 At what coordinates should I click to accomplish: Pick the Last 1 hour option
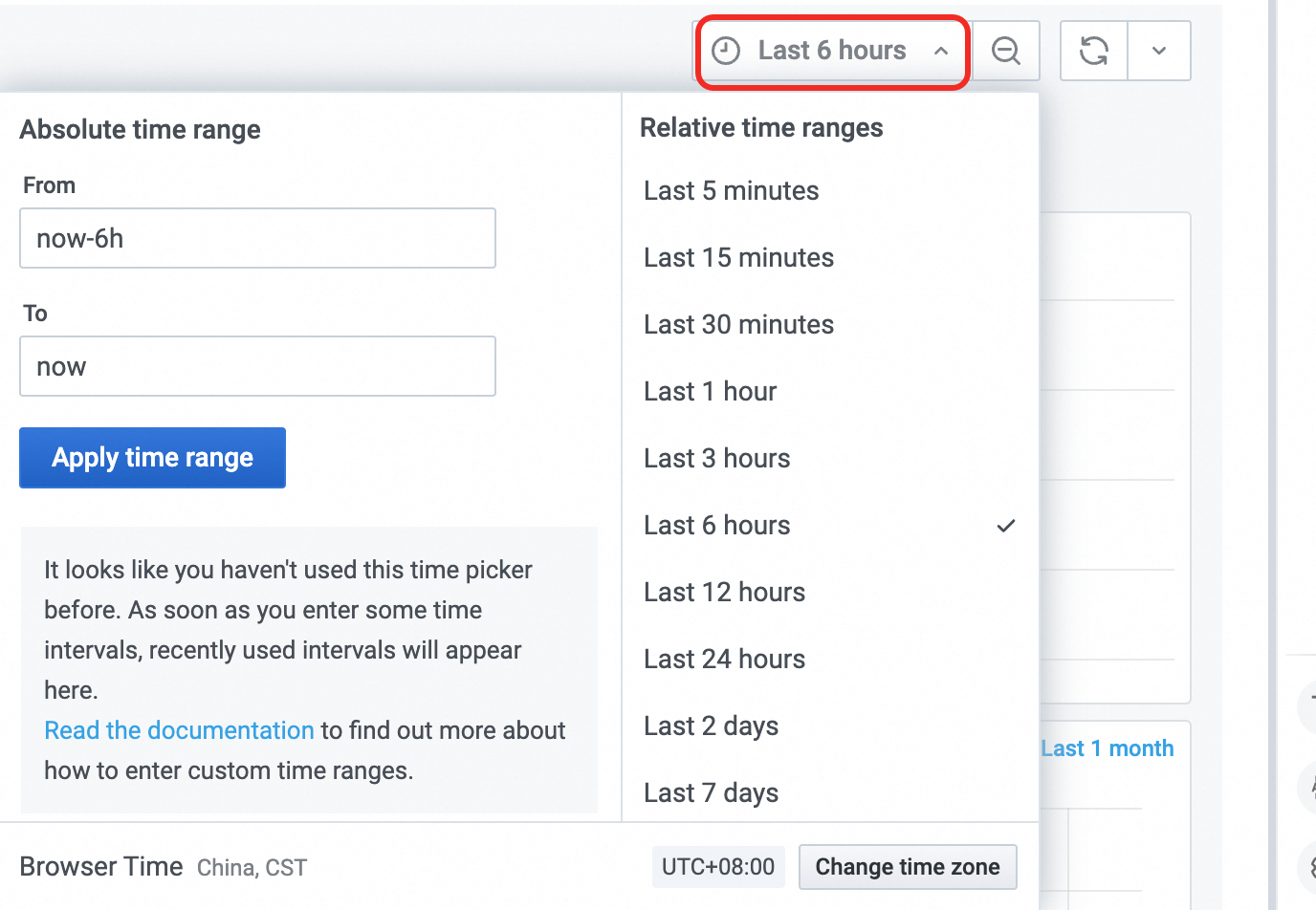click(x=711, y=392)
